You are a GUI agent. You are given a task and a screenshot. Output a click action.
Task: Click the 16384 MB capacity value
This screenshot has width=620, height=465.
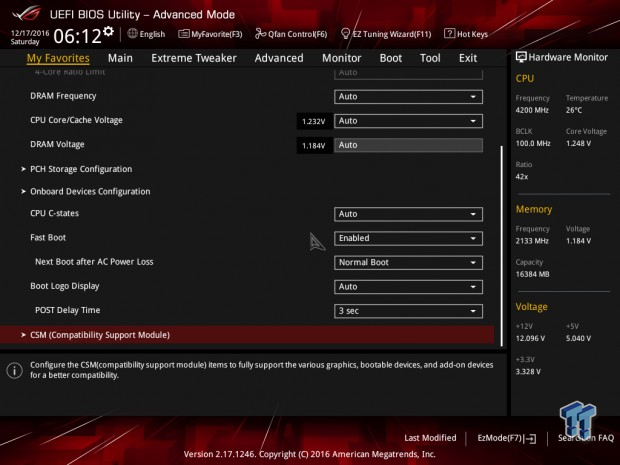tap(533, 274)
